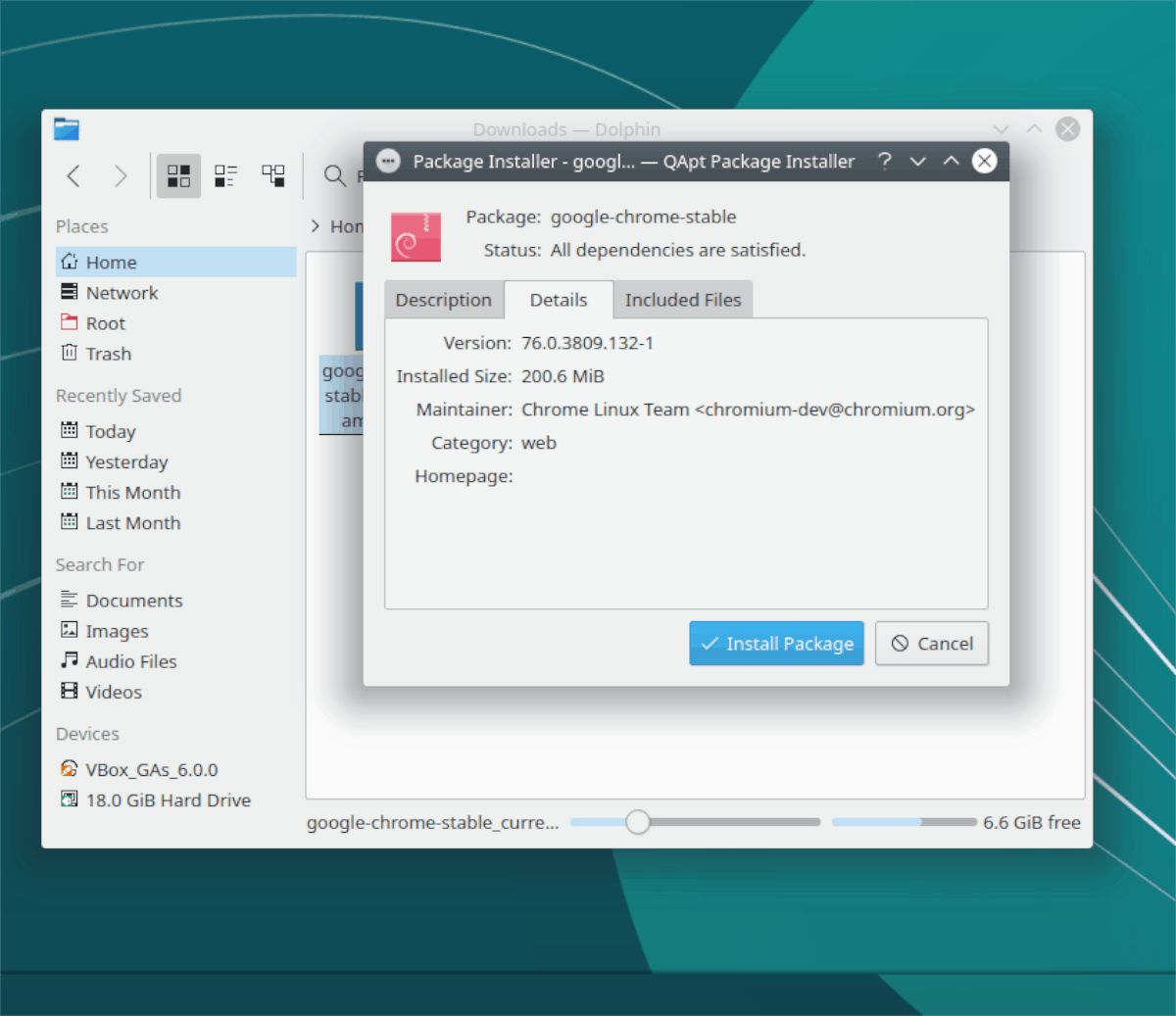The height and width of the screenshot is (1016, 1176).
Task: Adjust the icon size zoom slider
Action: [638, 823]
